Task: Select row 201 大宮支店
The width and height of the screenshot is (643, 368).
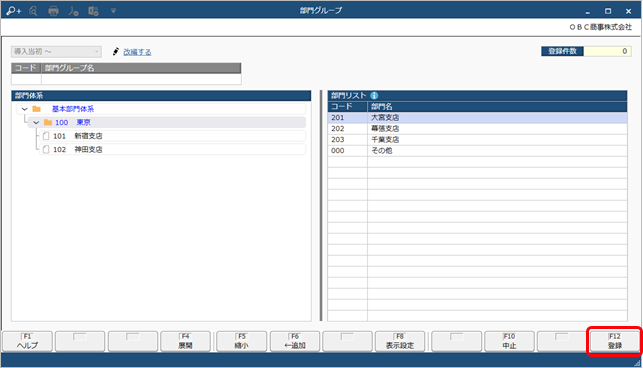Action: (477, 117)
